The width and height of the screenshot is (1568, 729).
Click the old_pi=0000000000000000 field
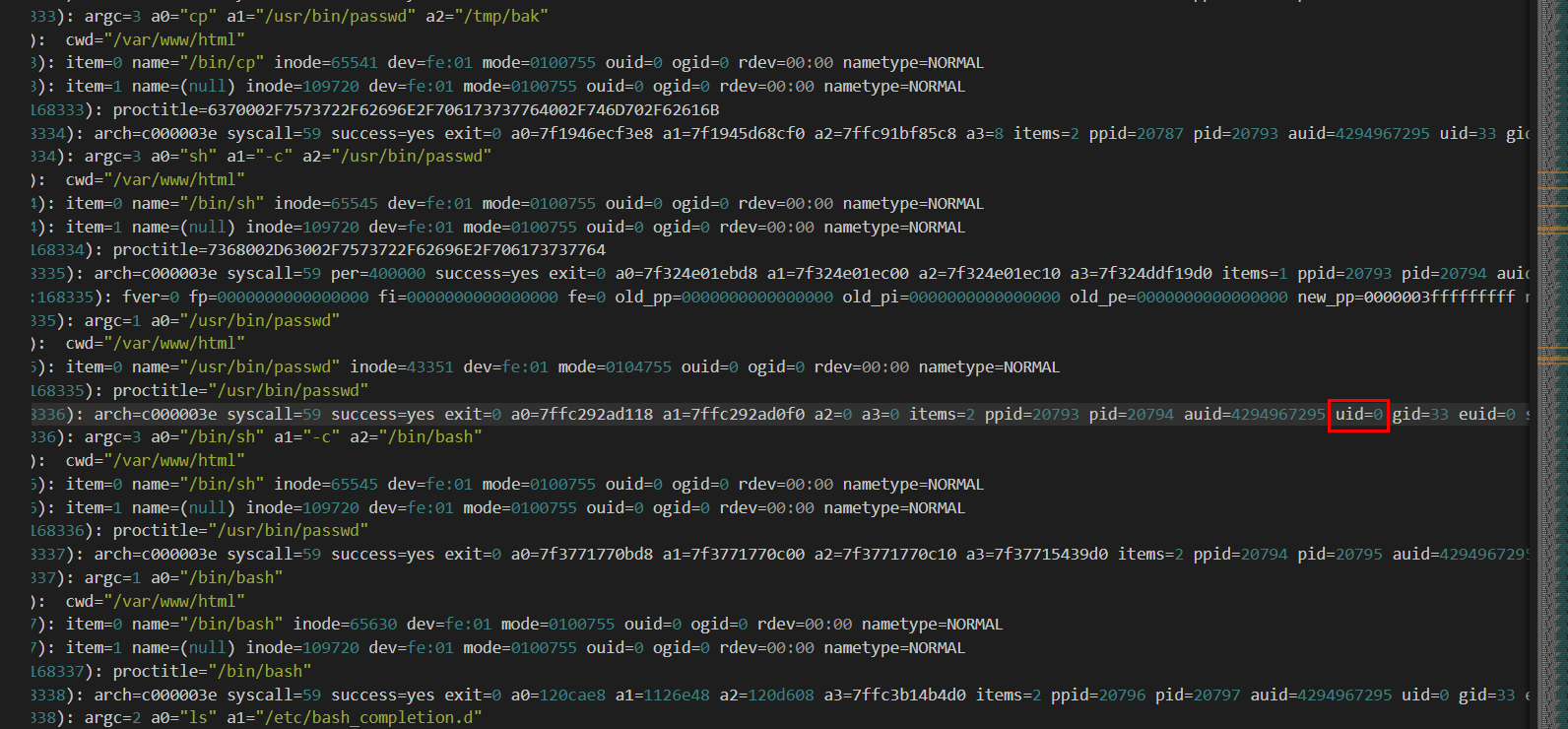pos(951,297)
